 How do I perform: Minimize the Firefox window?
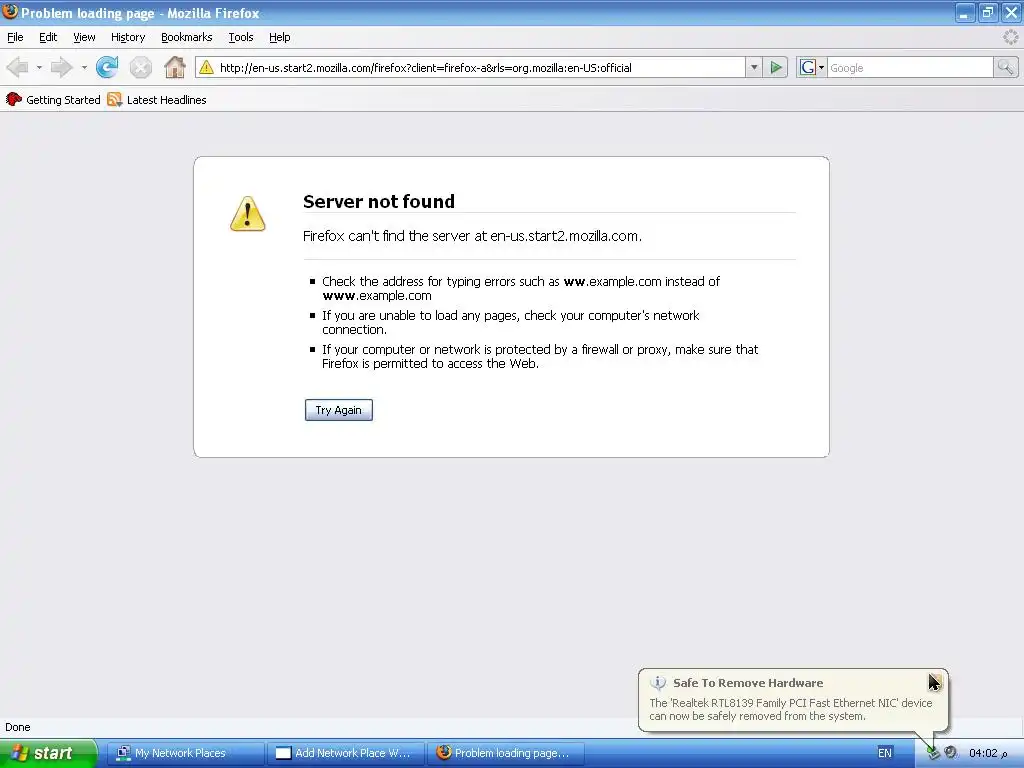(964, 12)
